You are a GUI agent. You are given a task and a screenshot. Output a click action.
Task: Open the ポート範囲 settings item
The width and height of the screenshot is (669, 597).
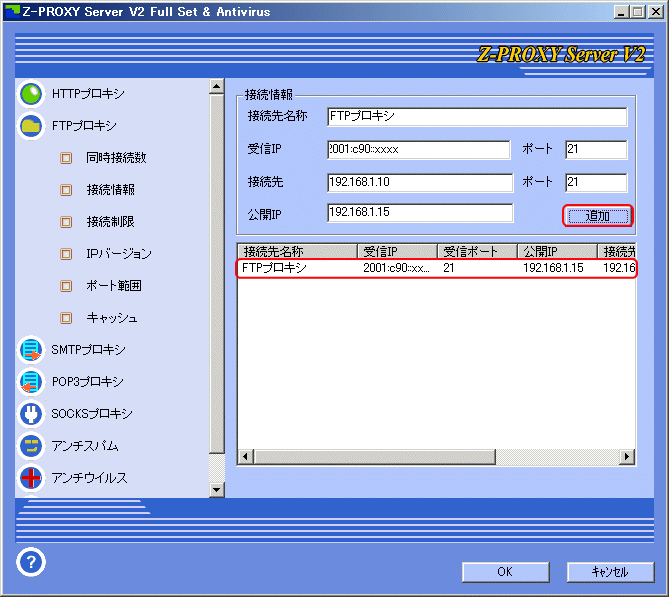click(113, 286)
